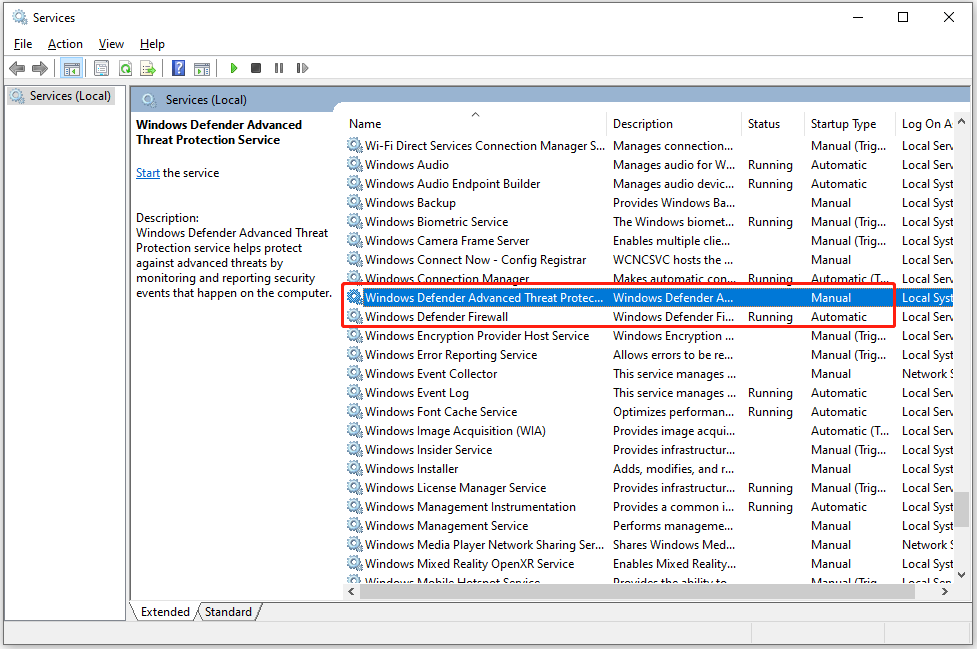Open the View menu
The image size is (977, 649).
point(111,43)
